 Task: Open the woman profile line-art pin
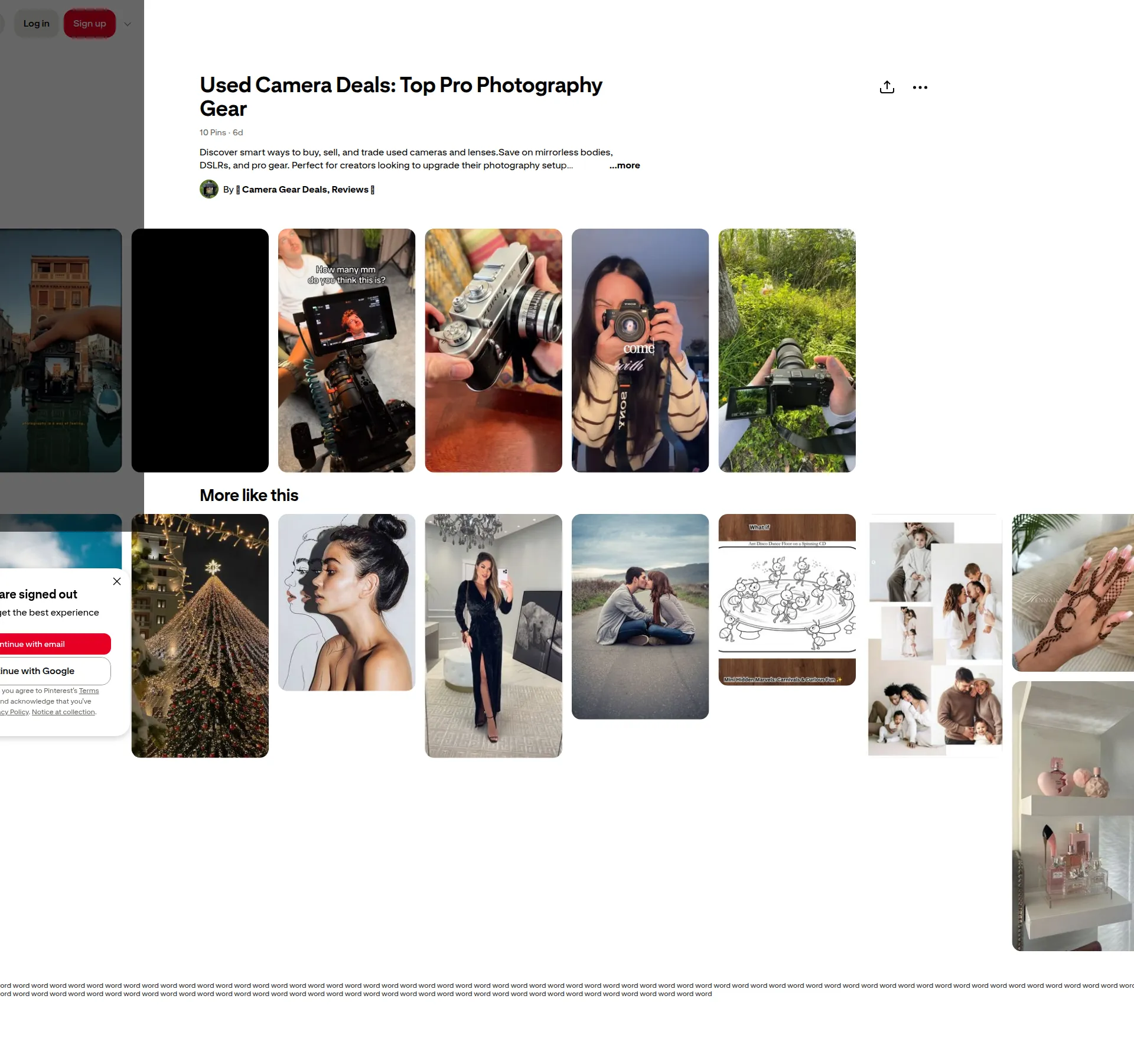(x=347, y=602)
